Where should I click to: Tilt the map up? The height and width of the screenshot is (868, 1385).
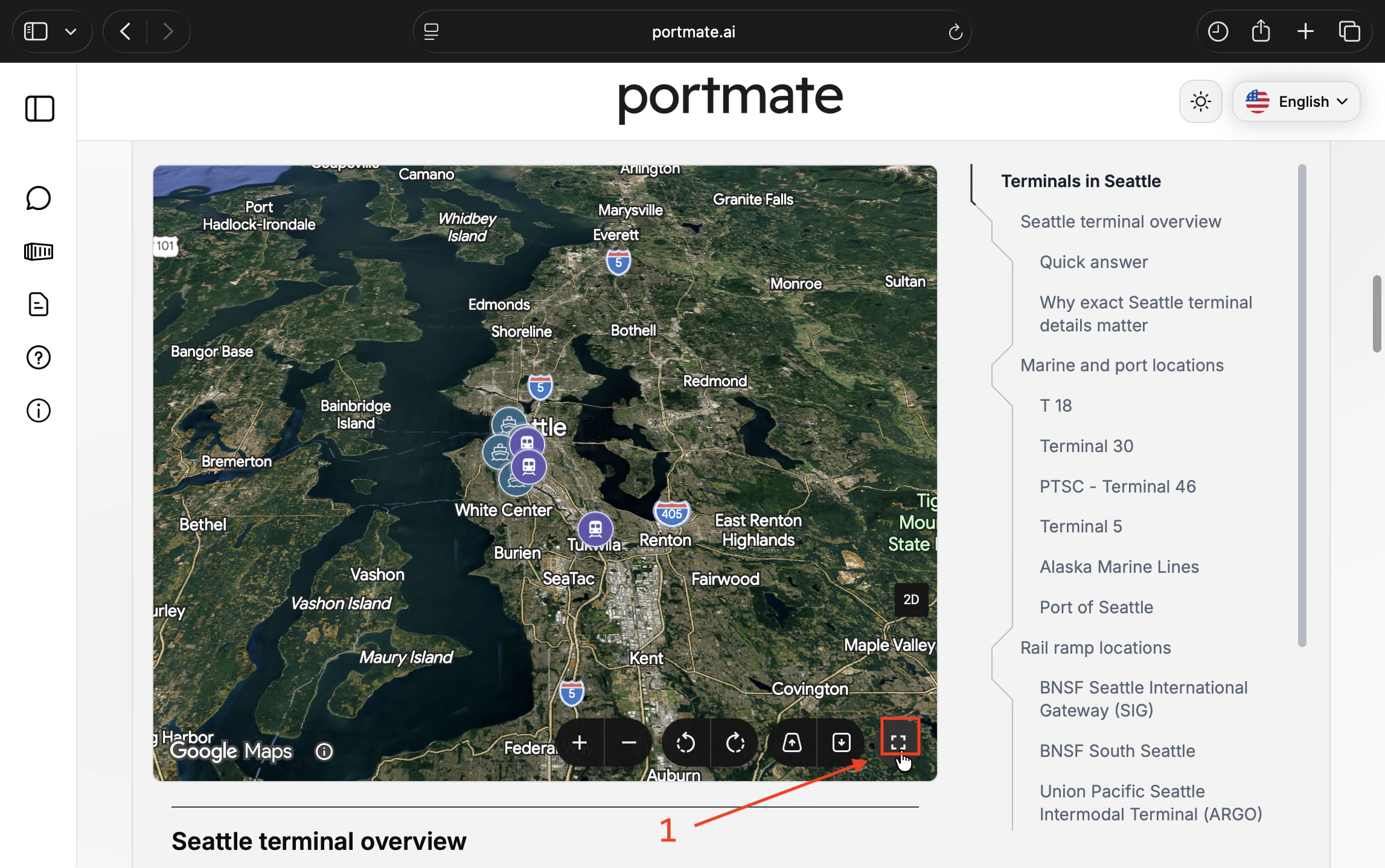pyautogui.click(x=792, y=742)
